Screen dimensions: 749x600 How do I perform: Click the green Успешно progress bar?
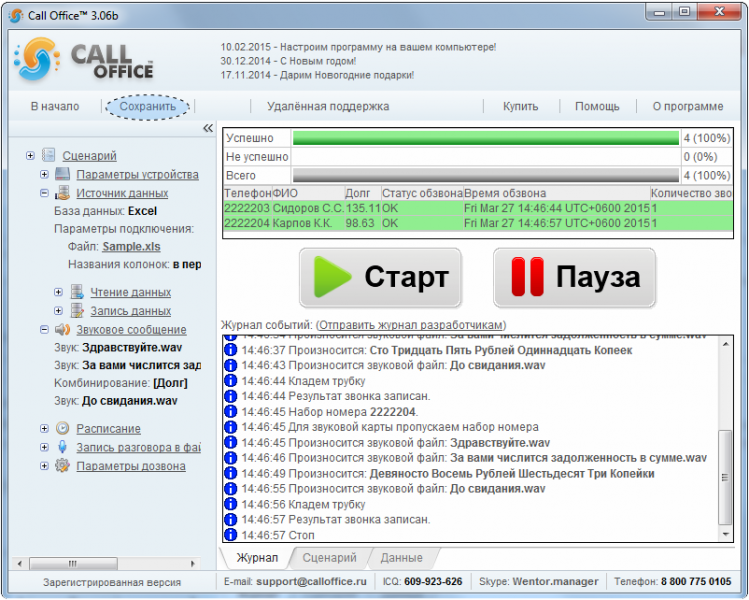coord(486,138)
